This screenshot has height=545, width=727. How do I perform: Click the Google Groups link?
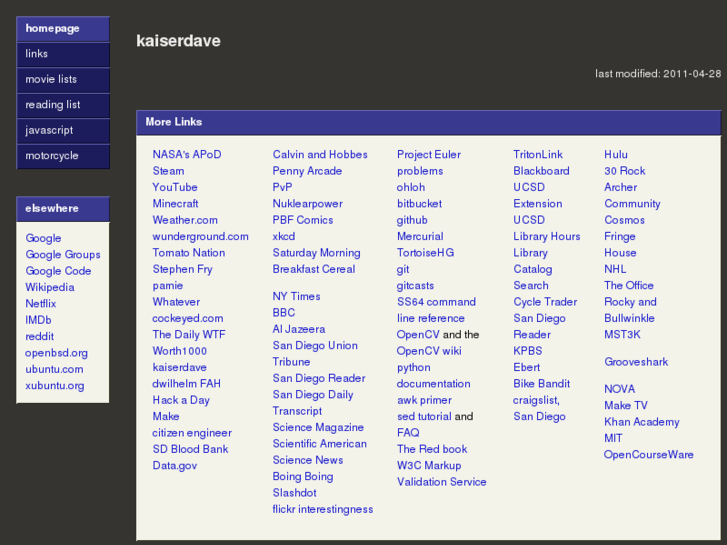(63, 255)
